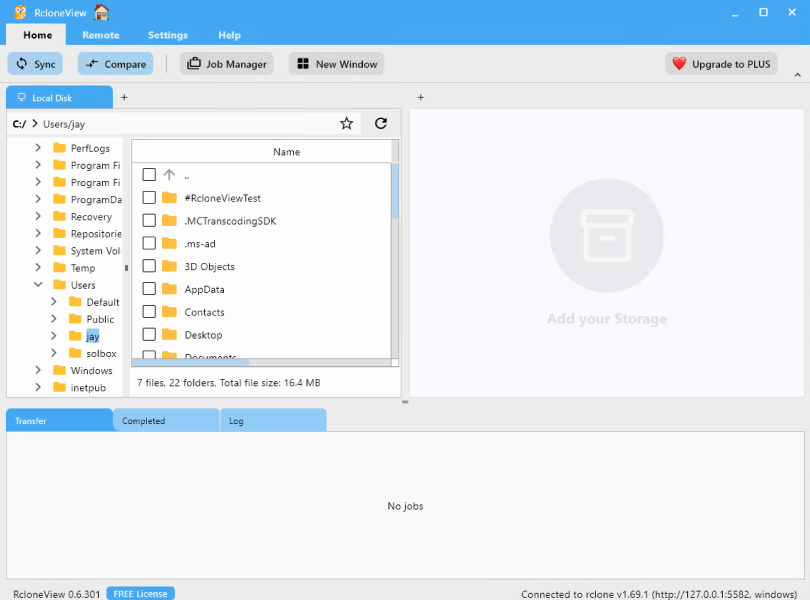Open the Remote menu tab
Screen dimensions: 810x600
pos(101,35)
